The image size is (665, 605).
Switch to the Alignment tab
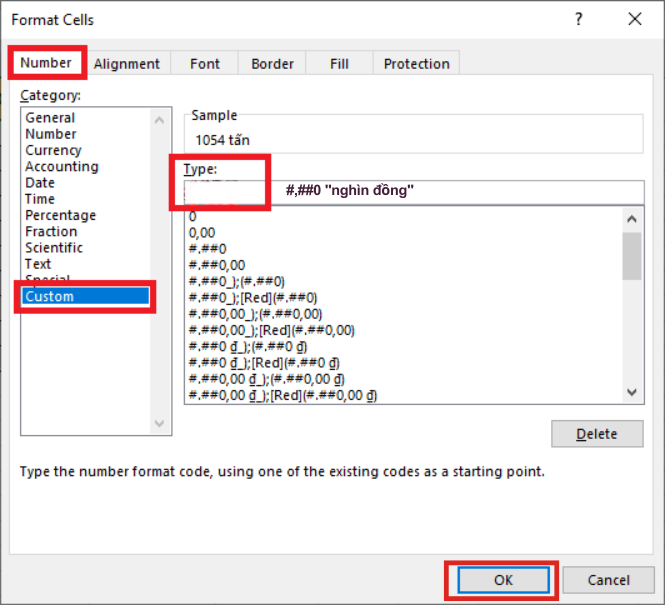[127, 64]
